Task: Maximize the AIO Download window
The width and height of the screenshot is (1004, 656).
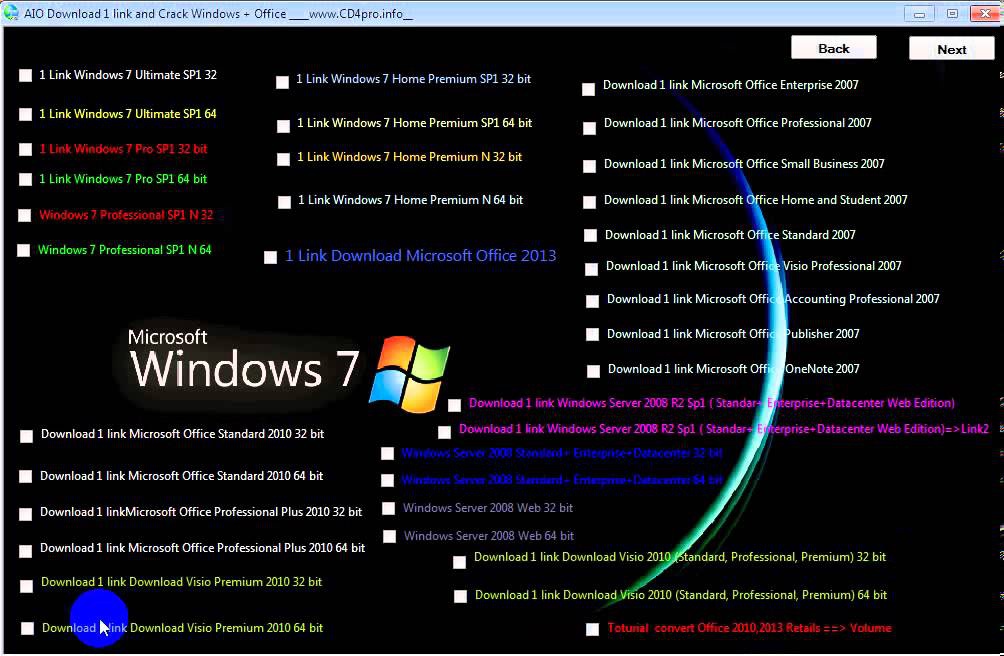Action: 952,13
